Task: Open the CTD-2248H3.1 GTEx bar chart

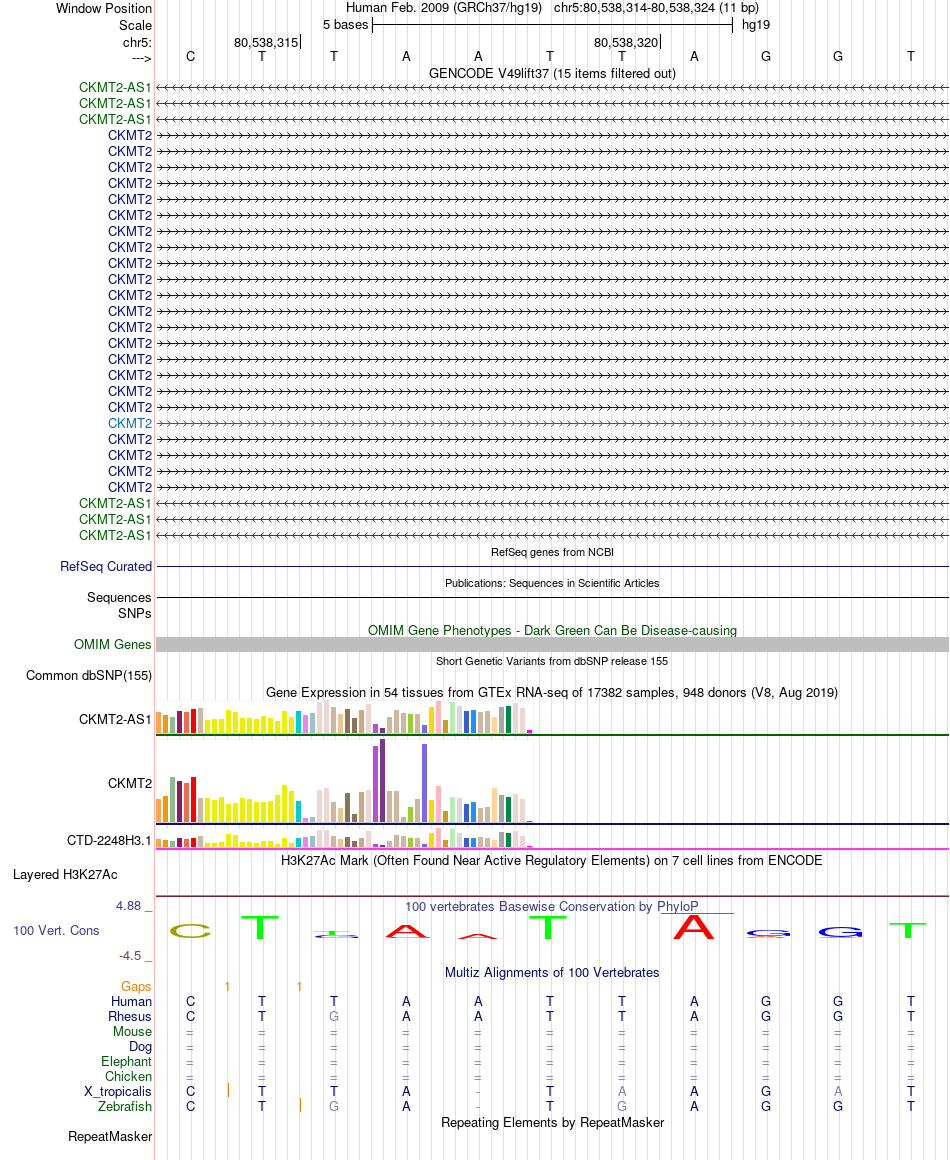Action: pyautogui.click(x=344, y=838)
